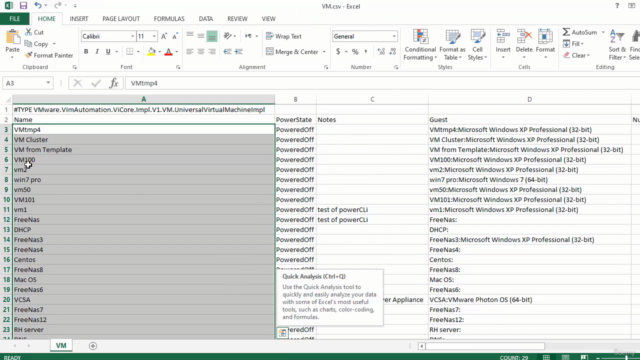This screenshot has width=640, height=360.
Task: Click Decrease Decimal icon
Action: (x=392, y=52)
